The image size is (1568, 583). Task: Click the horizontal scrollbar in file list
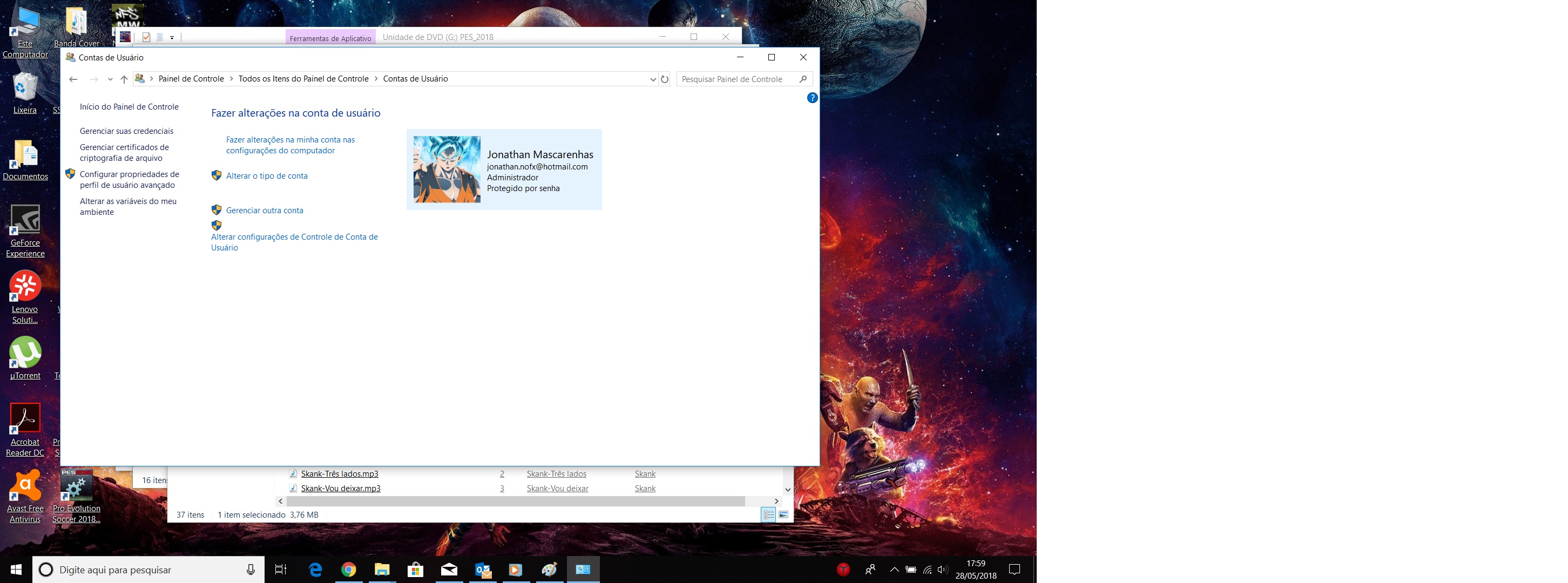515,501
